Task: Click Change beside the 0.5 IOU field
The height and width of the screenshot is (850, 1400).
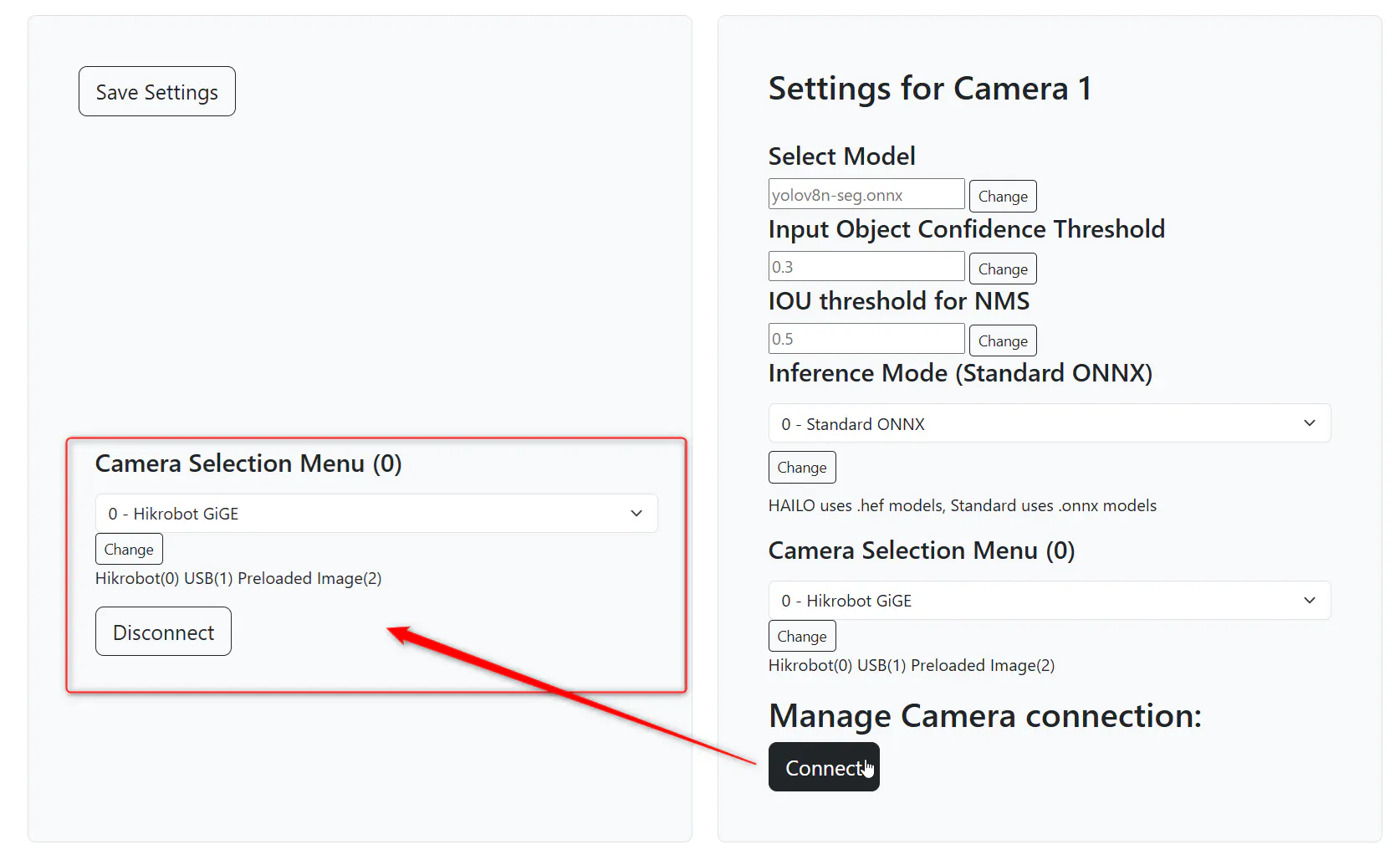Action: tap(1003, 341)
